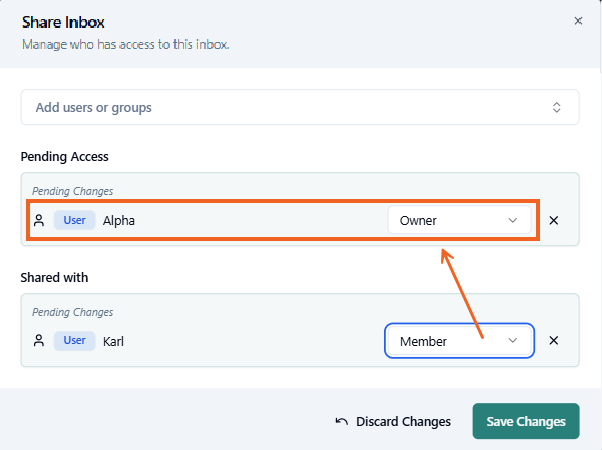Click the person icon next to Alpha
Image resolution: width=602 pixels, height=450 pixels.
point(39,221)
